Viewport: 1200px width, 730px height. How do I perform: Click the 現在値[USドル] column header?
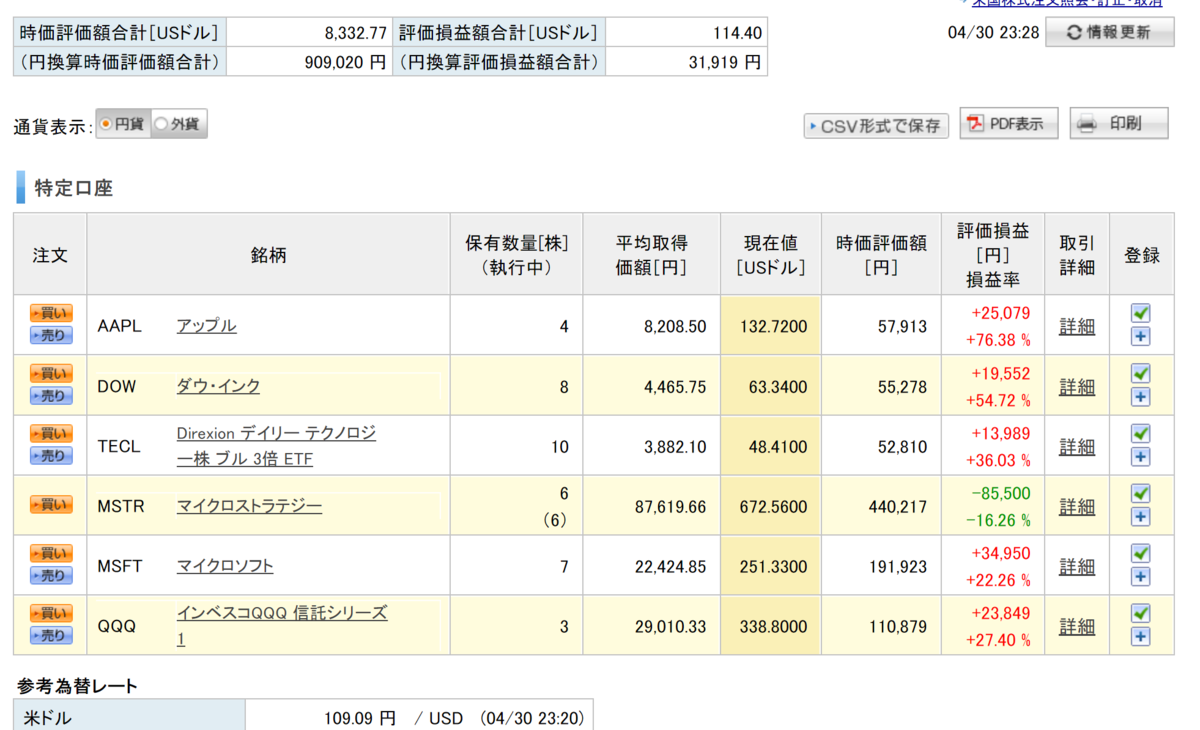point(770,255)
